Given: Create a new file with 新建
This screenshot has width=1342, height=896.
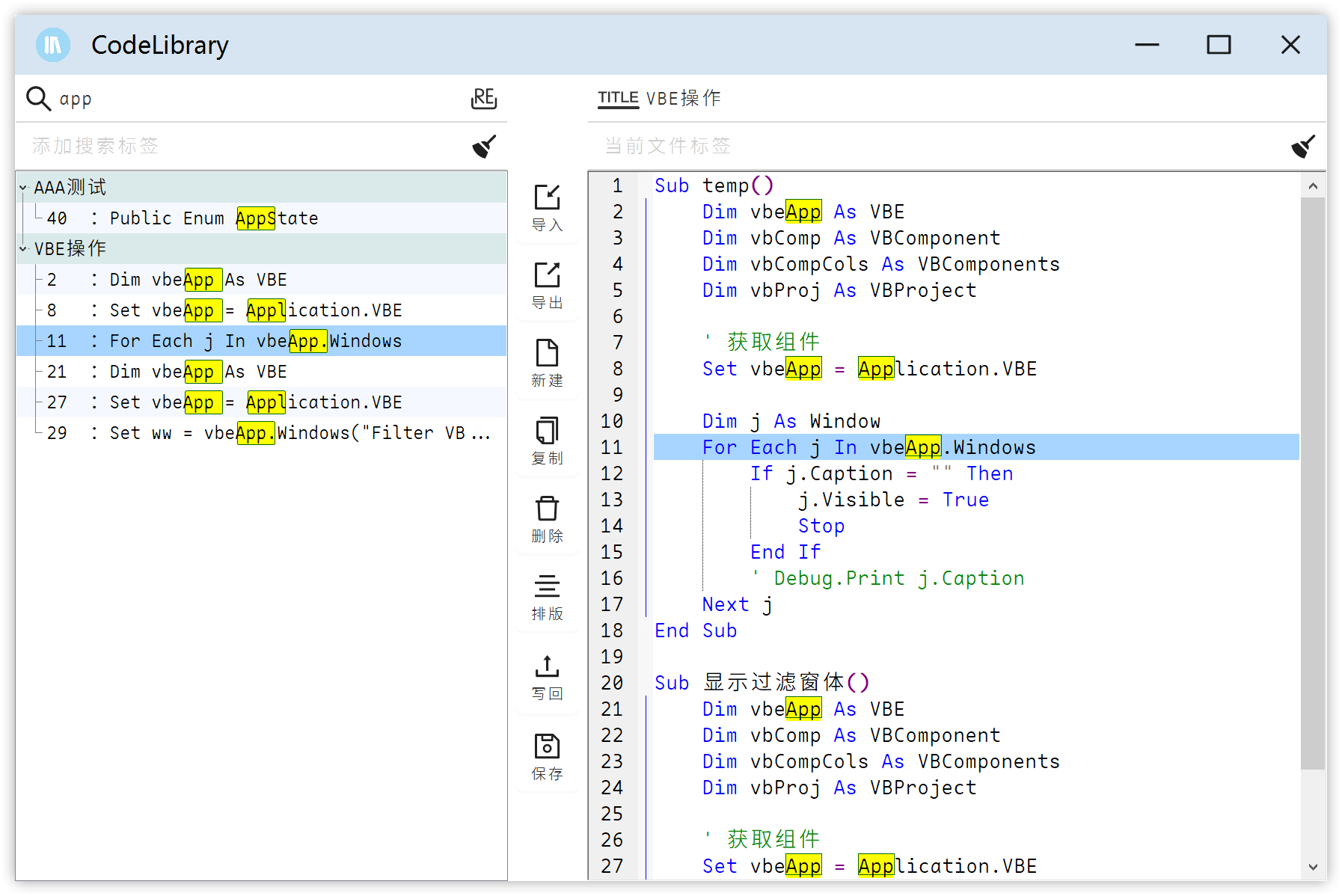Looking at the screenshot, I should [x=547, y=363].
